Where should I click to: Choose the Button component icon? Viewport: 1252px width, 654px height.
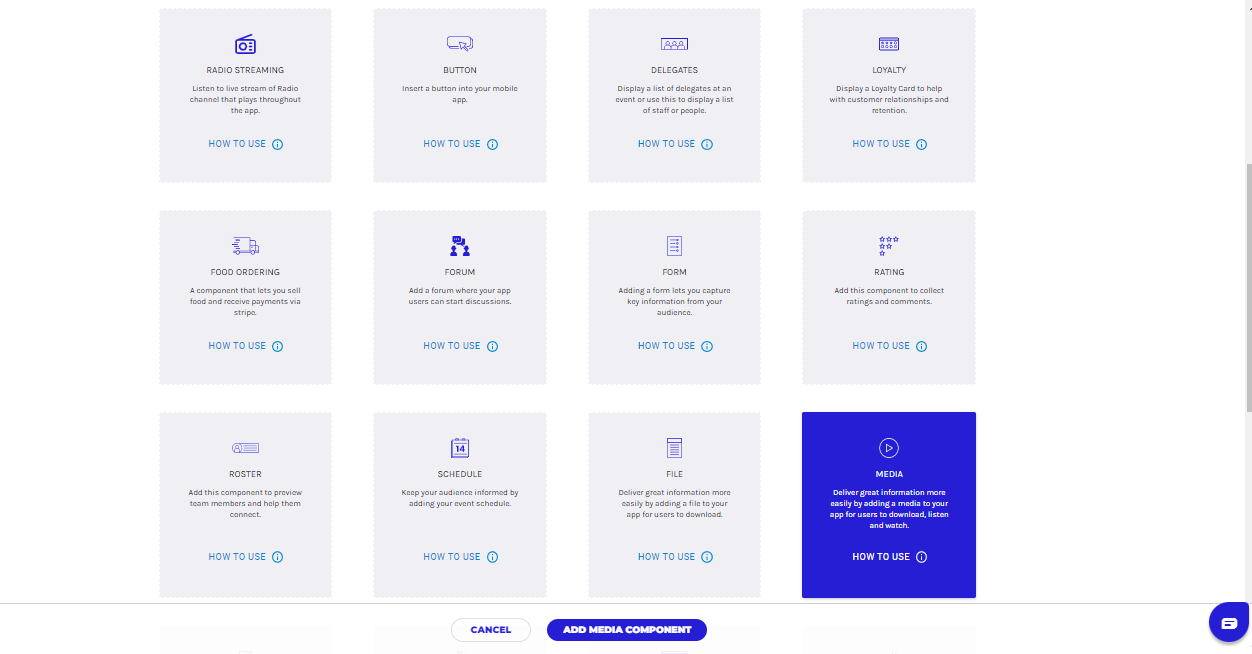pos(460,44)
